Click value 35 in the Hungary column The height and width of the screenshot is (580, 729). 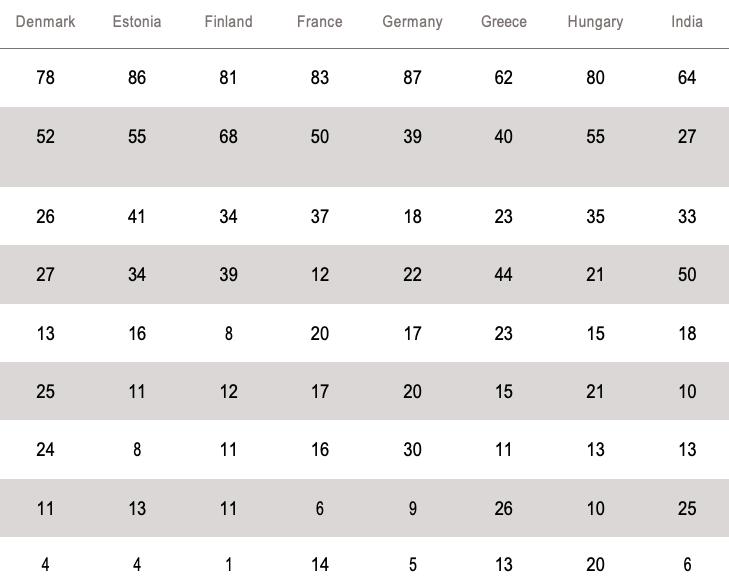595,217
